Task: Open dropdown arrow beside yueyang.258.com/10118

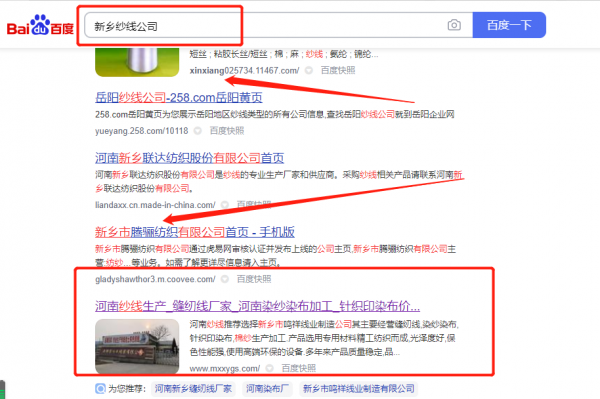Action: 197,131
